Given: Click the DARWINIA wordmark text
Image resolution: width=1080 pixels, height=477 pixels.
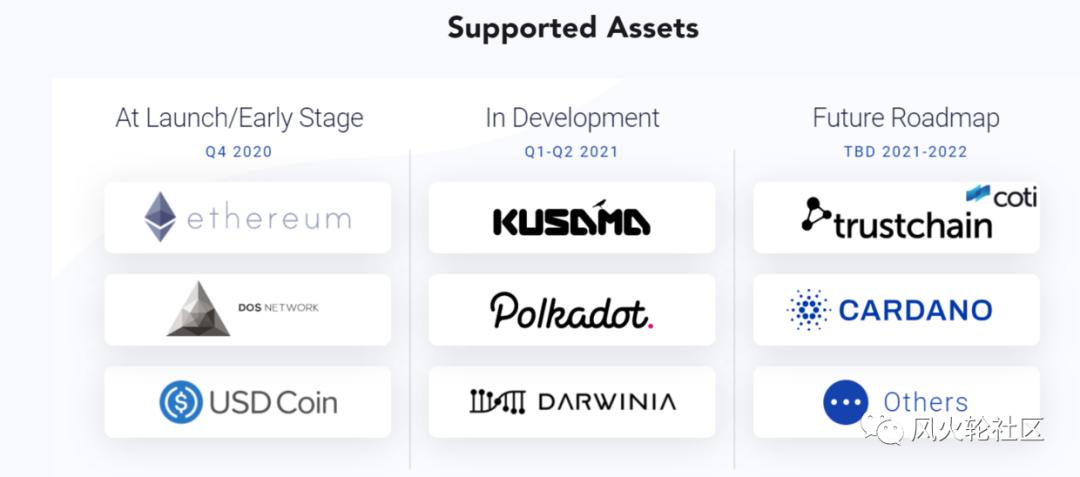Looking at the screenshot, I should pyautogui.click(x=606, y=402).
